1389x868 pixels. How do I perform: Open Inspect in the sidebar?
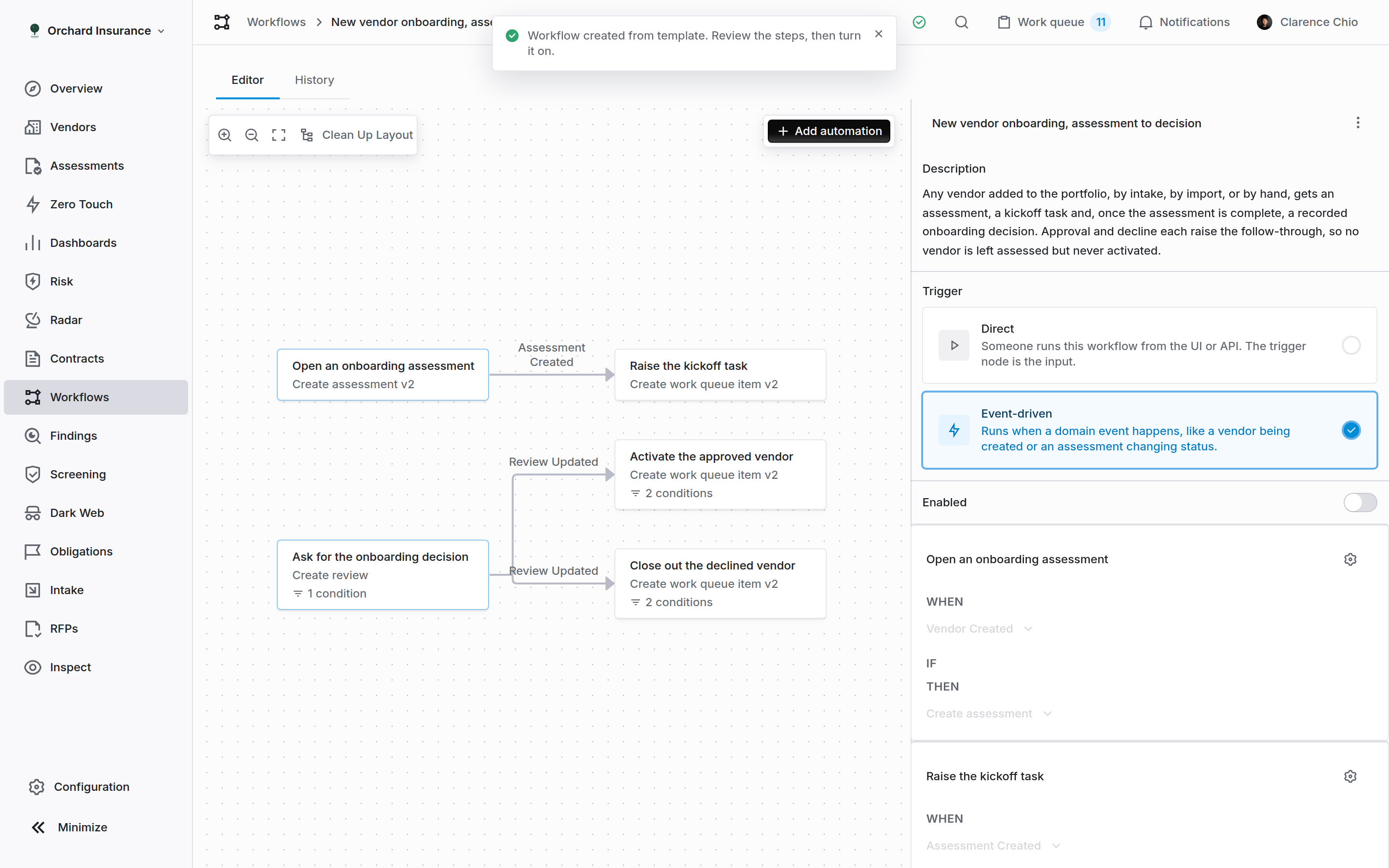coord(96,667)
